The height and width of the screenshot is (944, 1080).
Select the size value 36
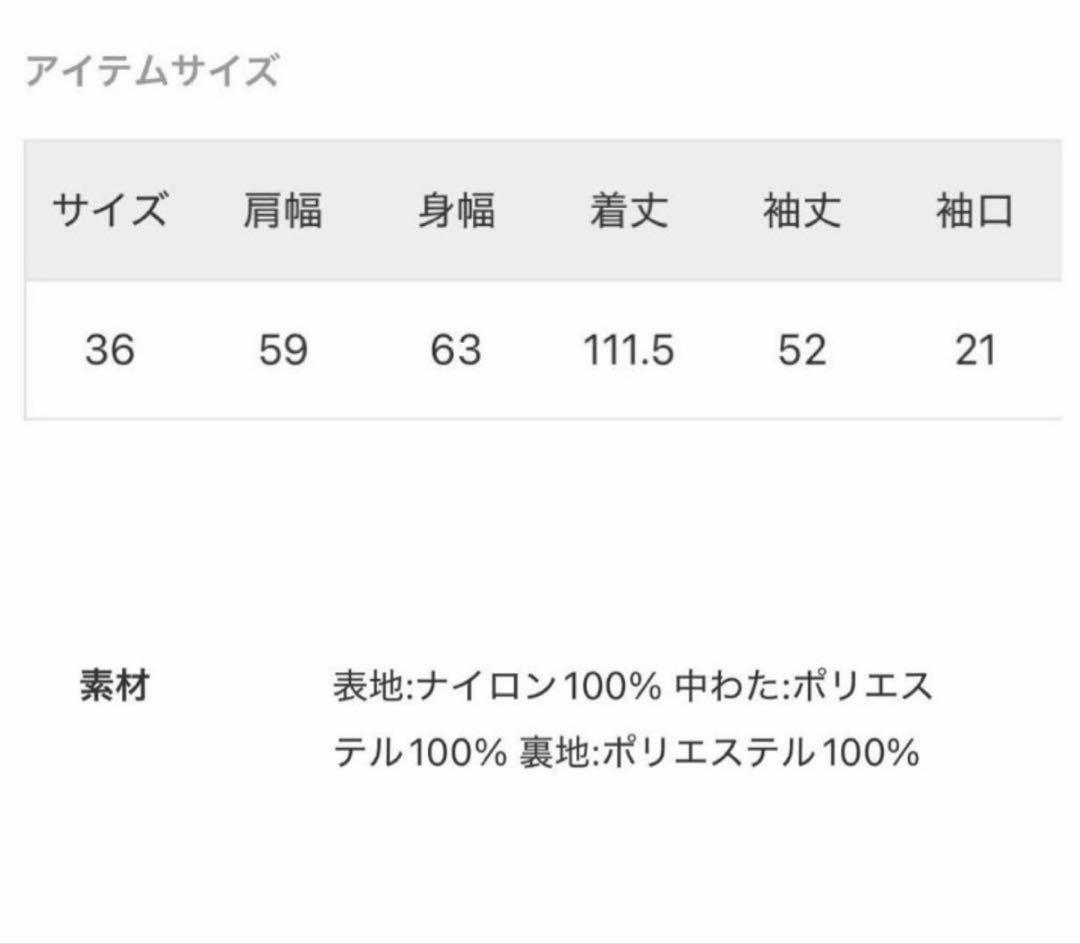(x=110, y=351)
